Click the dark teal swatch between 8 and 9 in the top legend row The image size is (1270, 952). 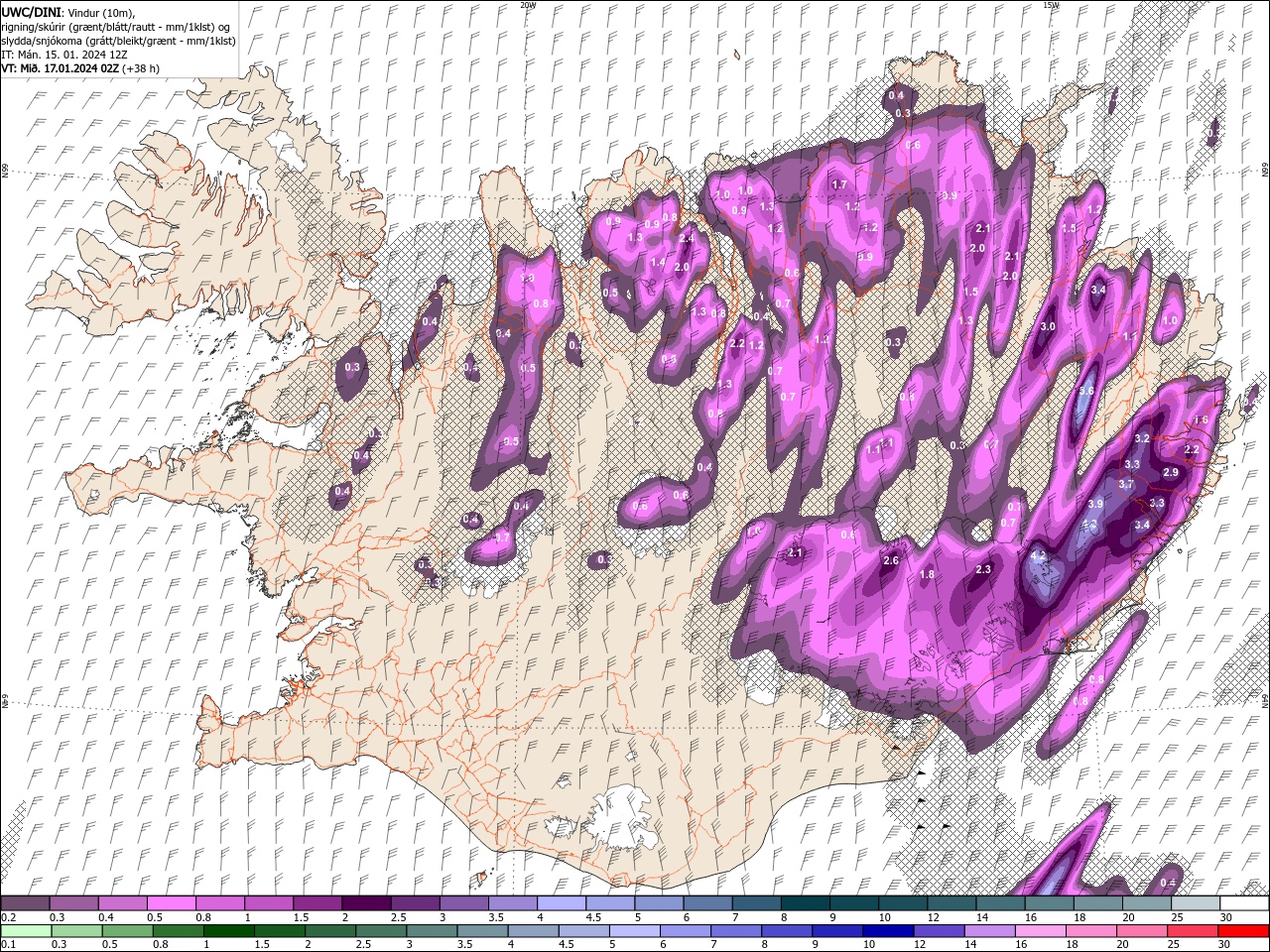[806, 903]
